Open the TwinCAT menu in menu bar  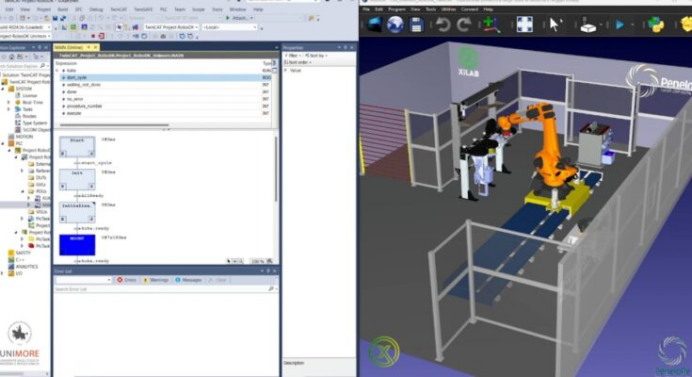[x=118, y=9]
